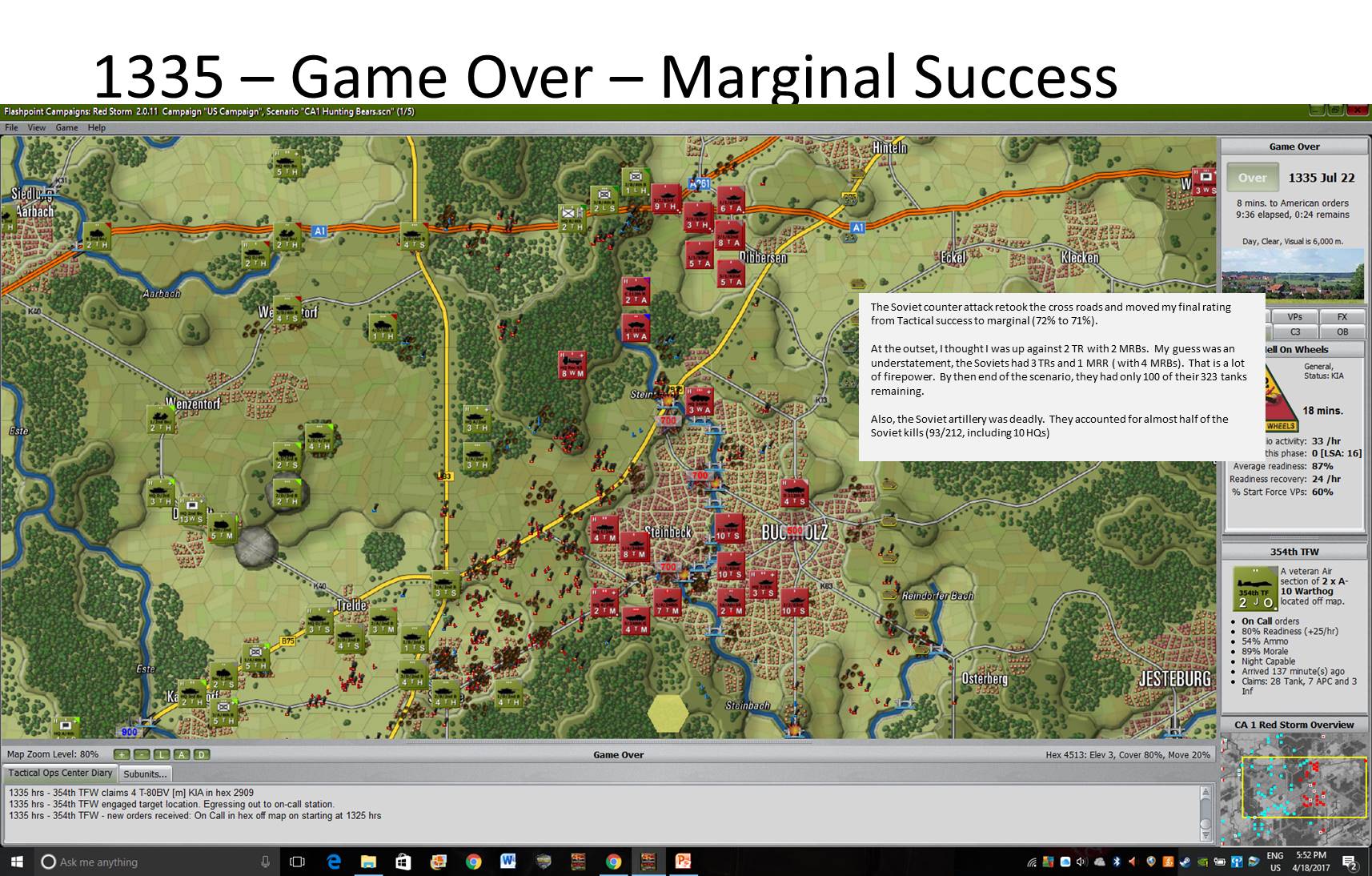This screenshot has height=876, width=1372.
Task: Open PowerPoint from taskbar
Action: pos(683,862)
